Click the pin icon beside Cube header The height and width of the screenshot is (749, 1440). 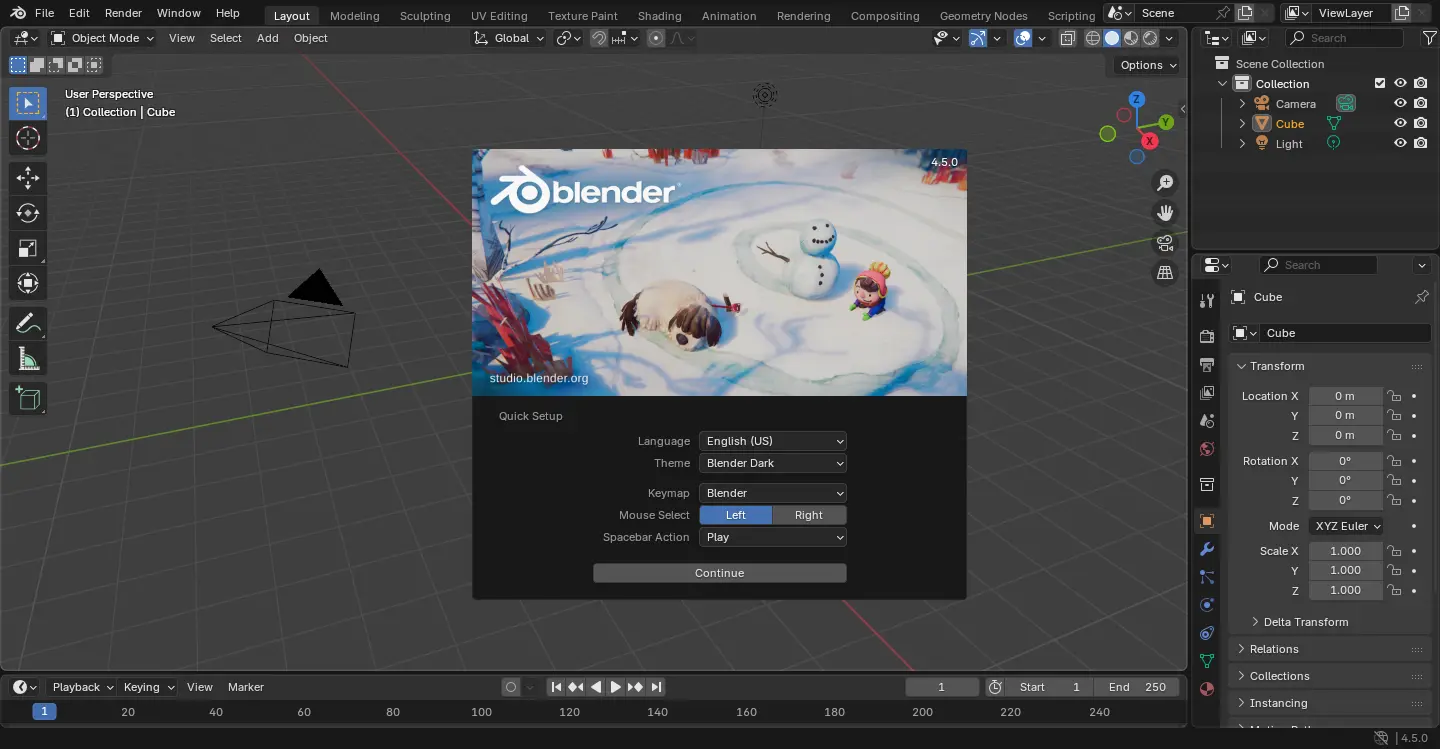click(x=1421, y=297)
